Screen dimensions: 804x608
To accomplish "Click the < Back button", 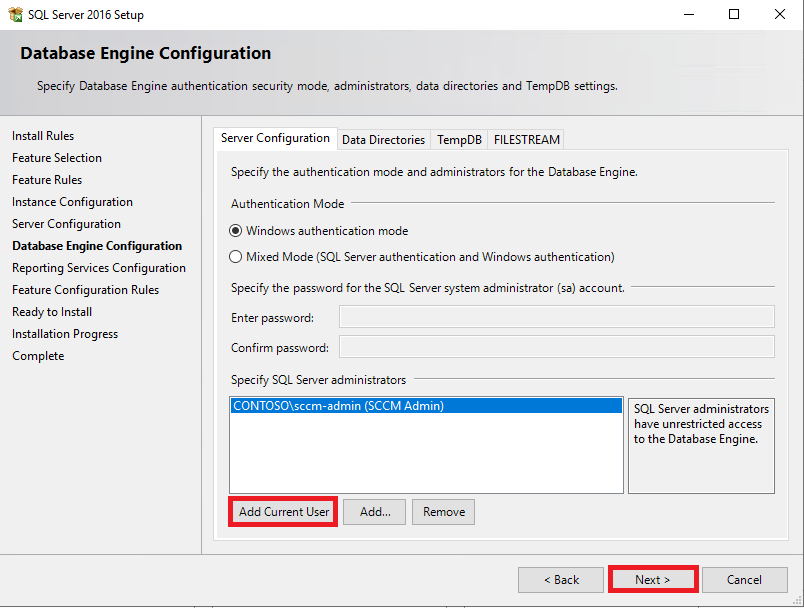I will [561, 579].
